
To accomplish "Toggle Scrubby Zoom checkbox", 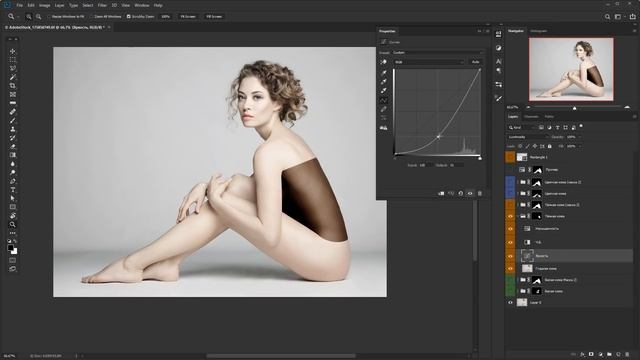I will tap(129, 17).
